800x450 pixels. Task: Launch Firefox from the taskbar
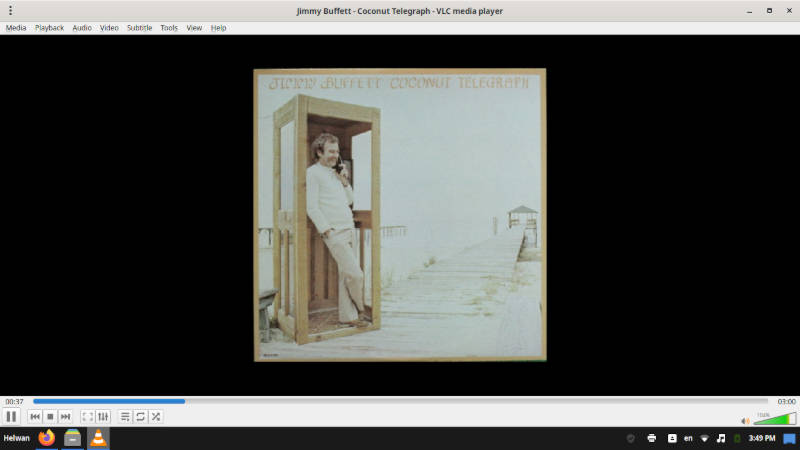coord(46,438)
